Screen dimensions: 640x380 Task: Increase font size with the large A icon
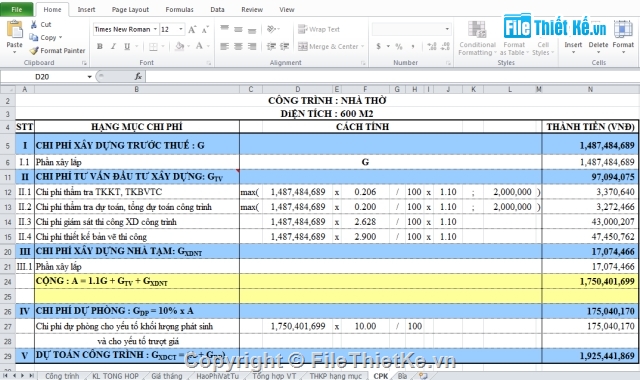[x=192, y=29]
